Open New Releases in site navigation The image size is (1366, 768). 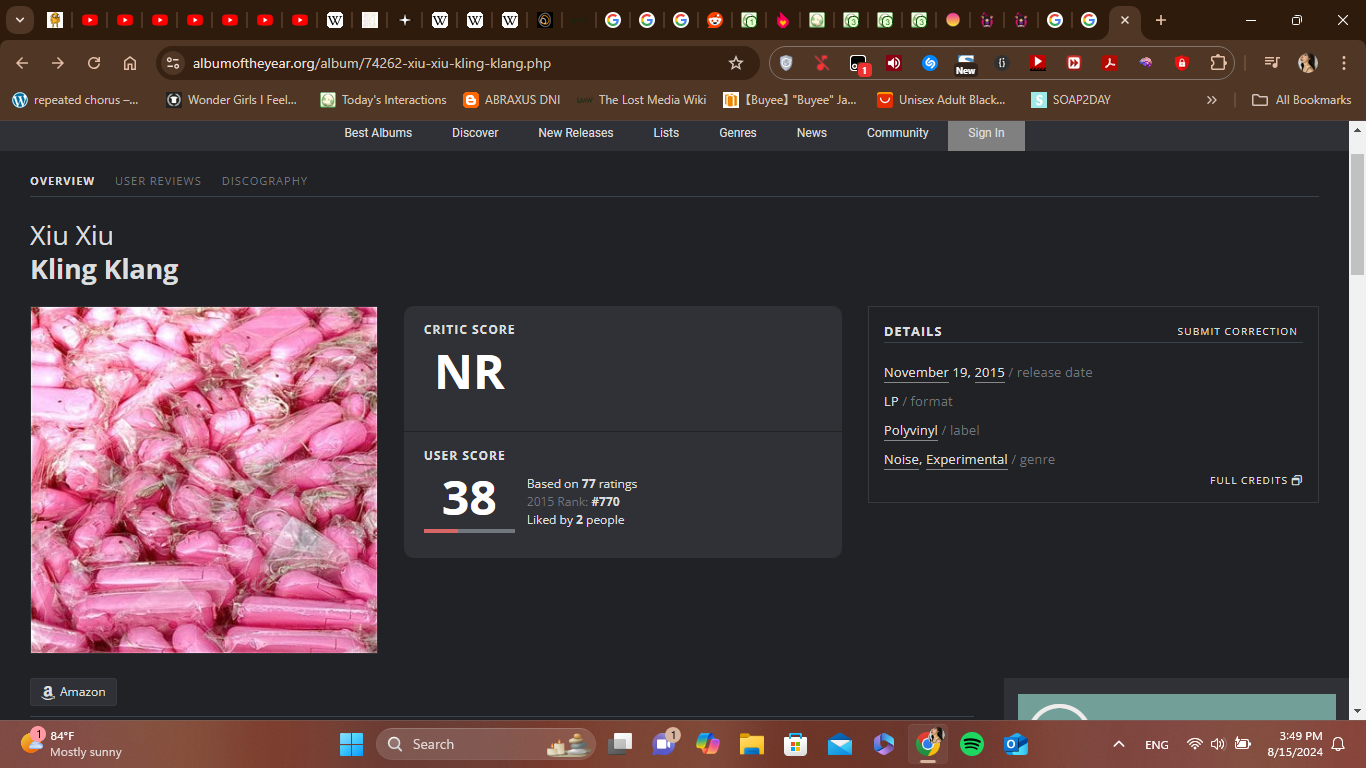tap(576, 133)
